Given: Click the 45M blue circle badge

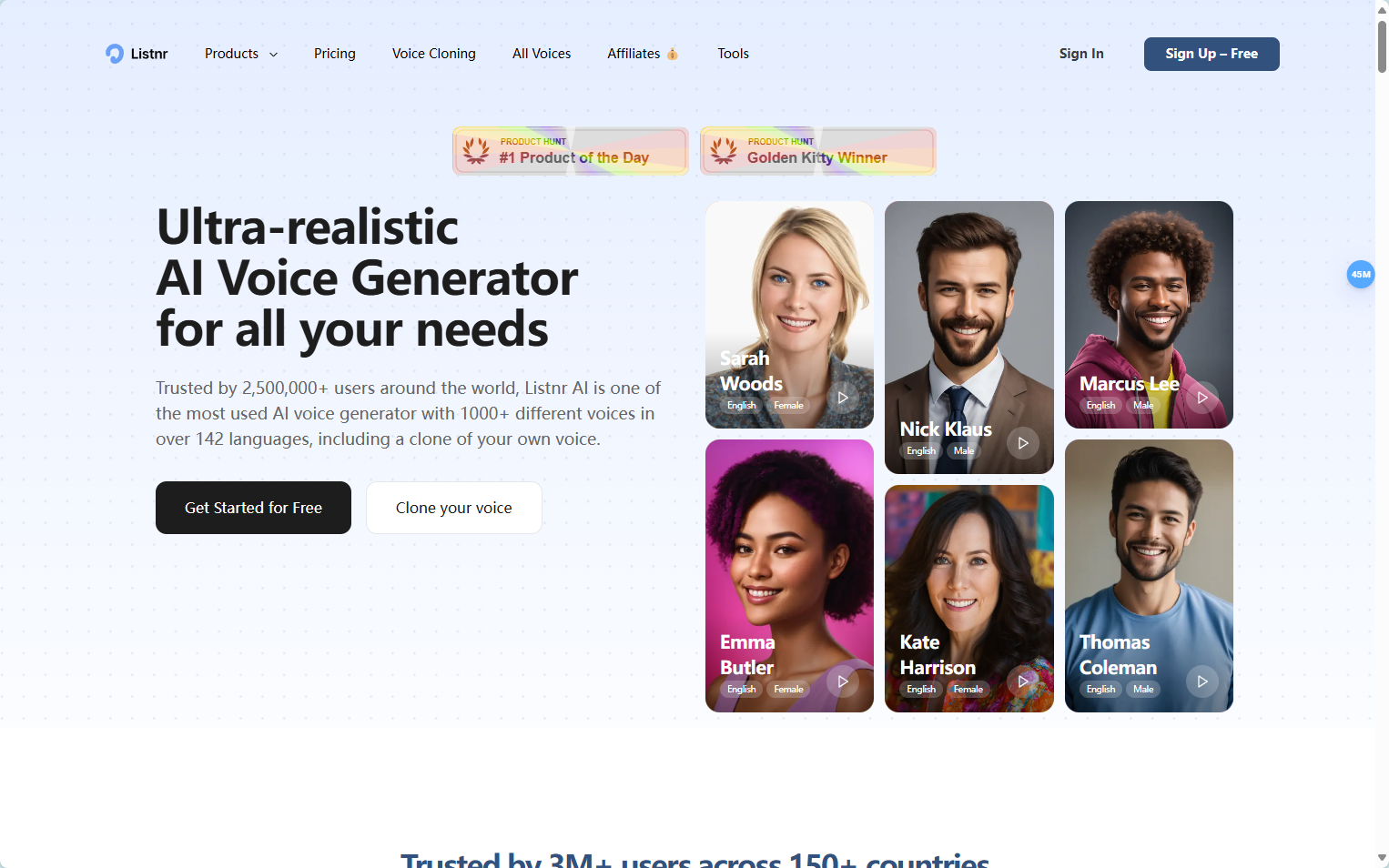Looking at the screenshot, I should coord(1361,274).
